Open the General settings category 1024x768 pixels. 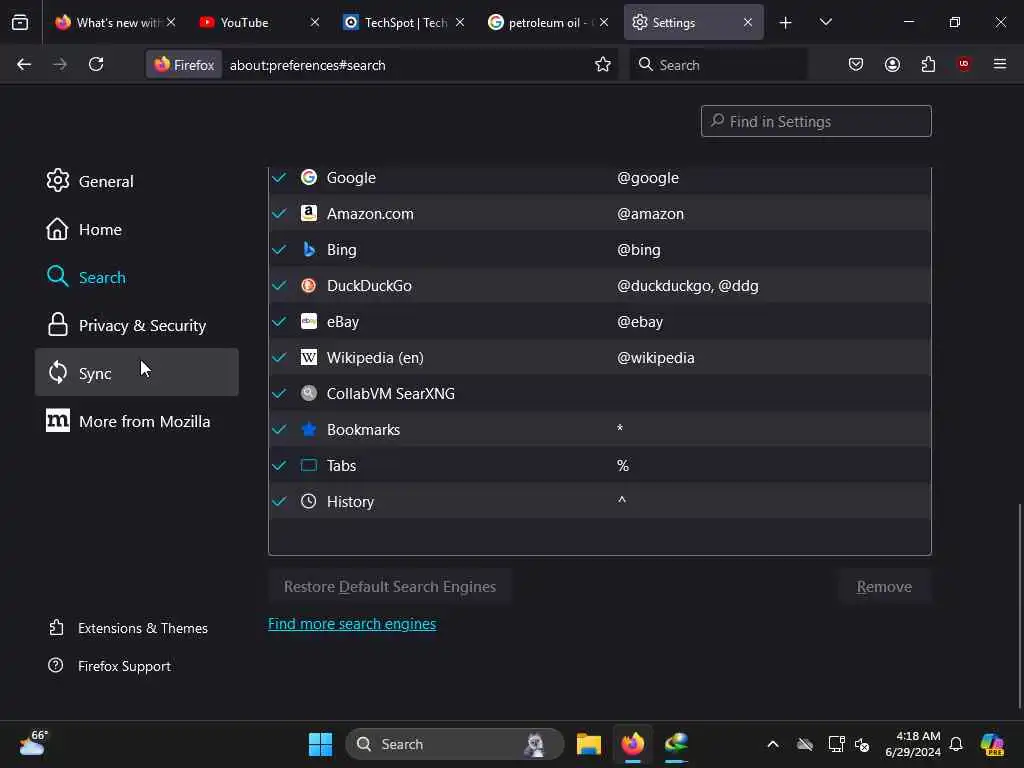point(136,181)
